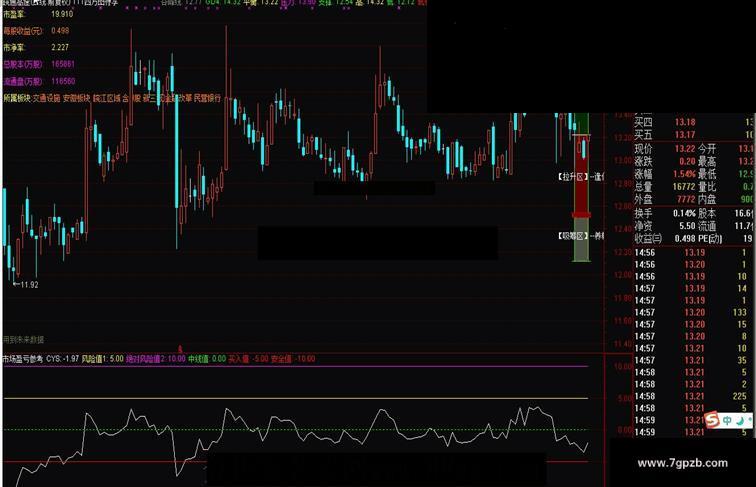The height and width of the screenshot is (487, 756).
Task: Click the 量比 label in the quote panel
Action: pyautogui.click(x=707, y=187)
